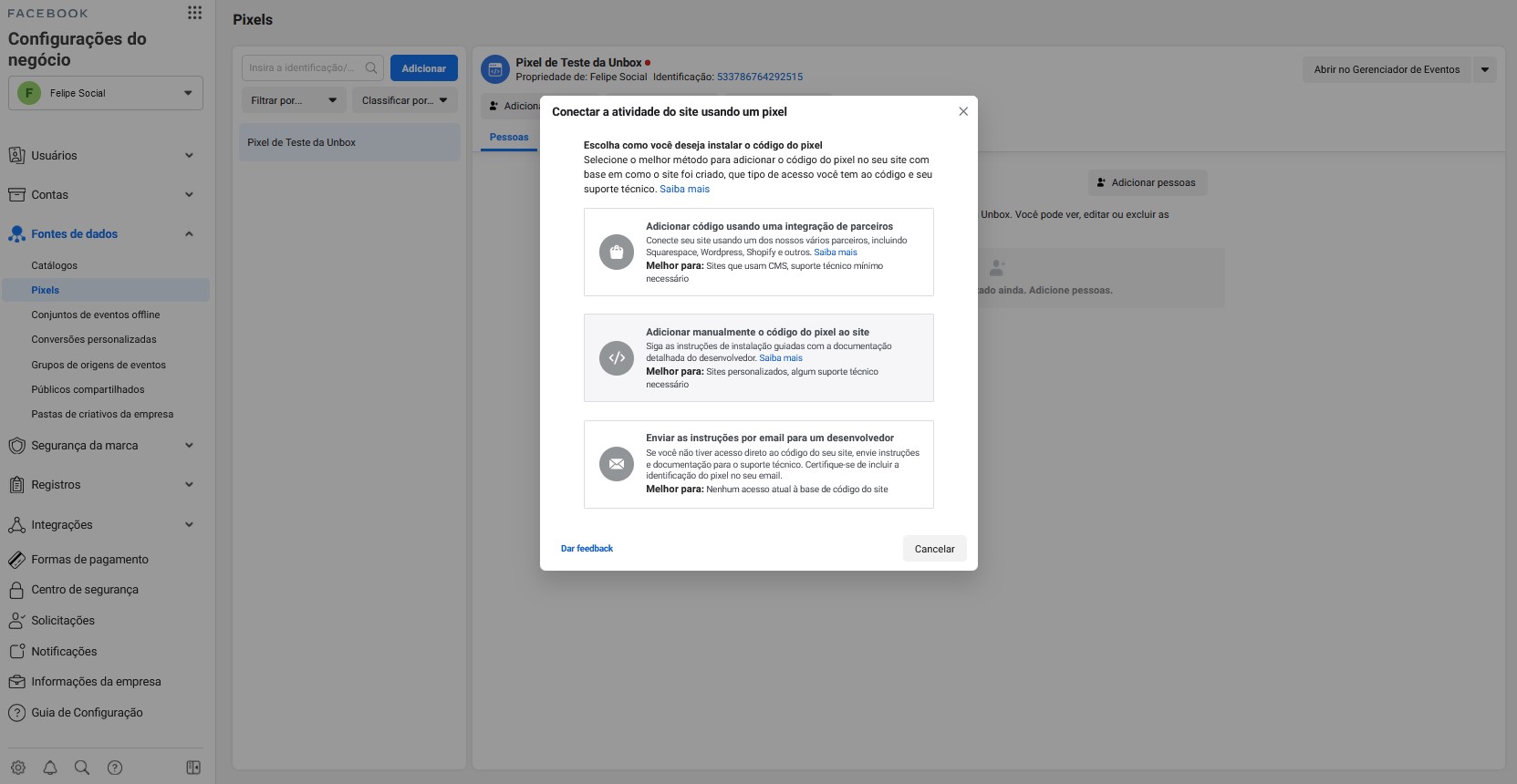Open search magnifier in sidebar footer
The image size is (1517, 784).
(82, 768)
